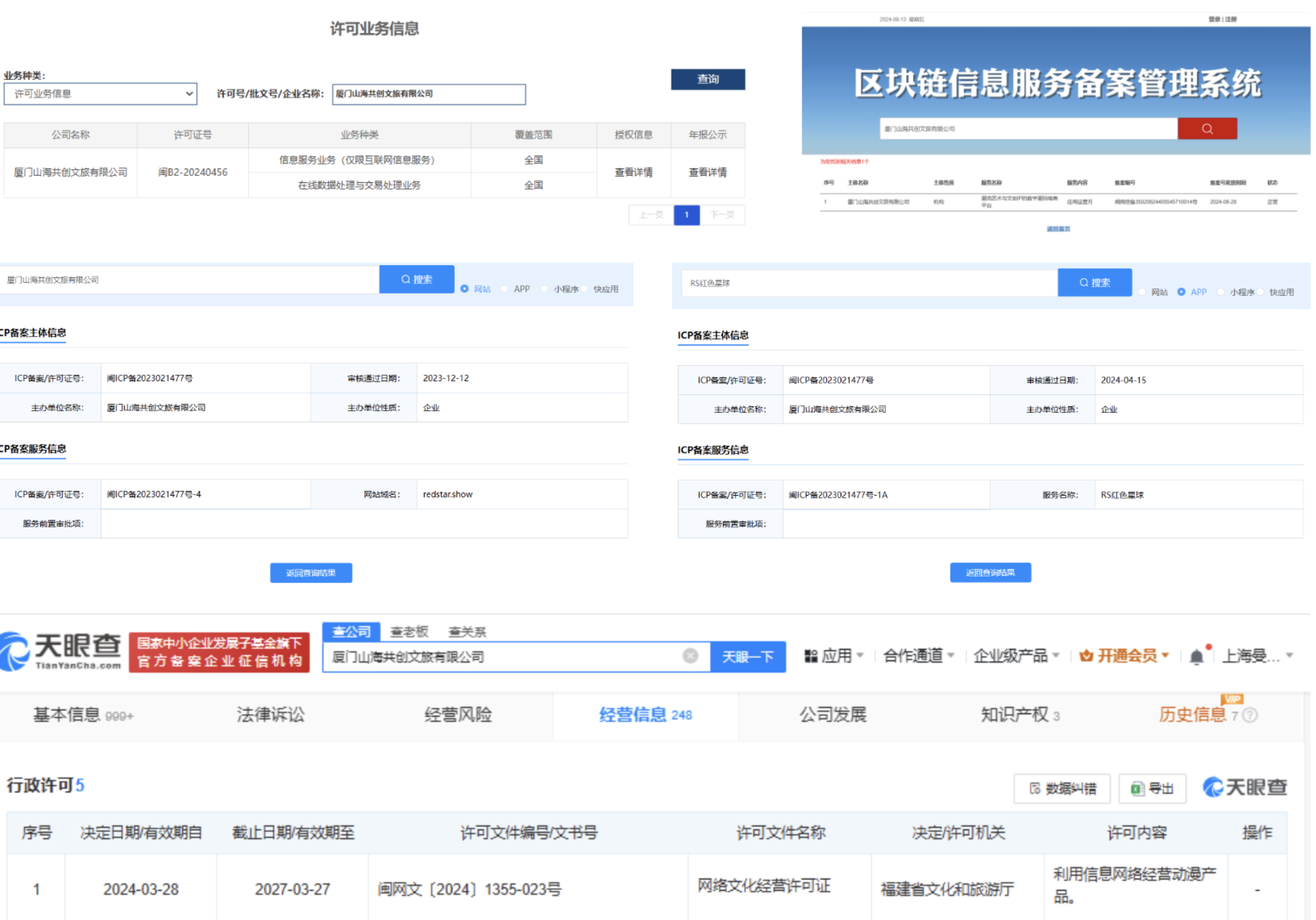This screenshot has height=920, width=1316.
Task: Open the 法律诉讼 tab
Action: [x=270, y=715]
